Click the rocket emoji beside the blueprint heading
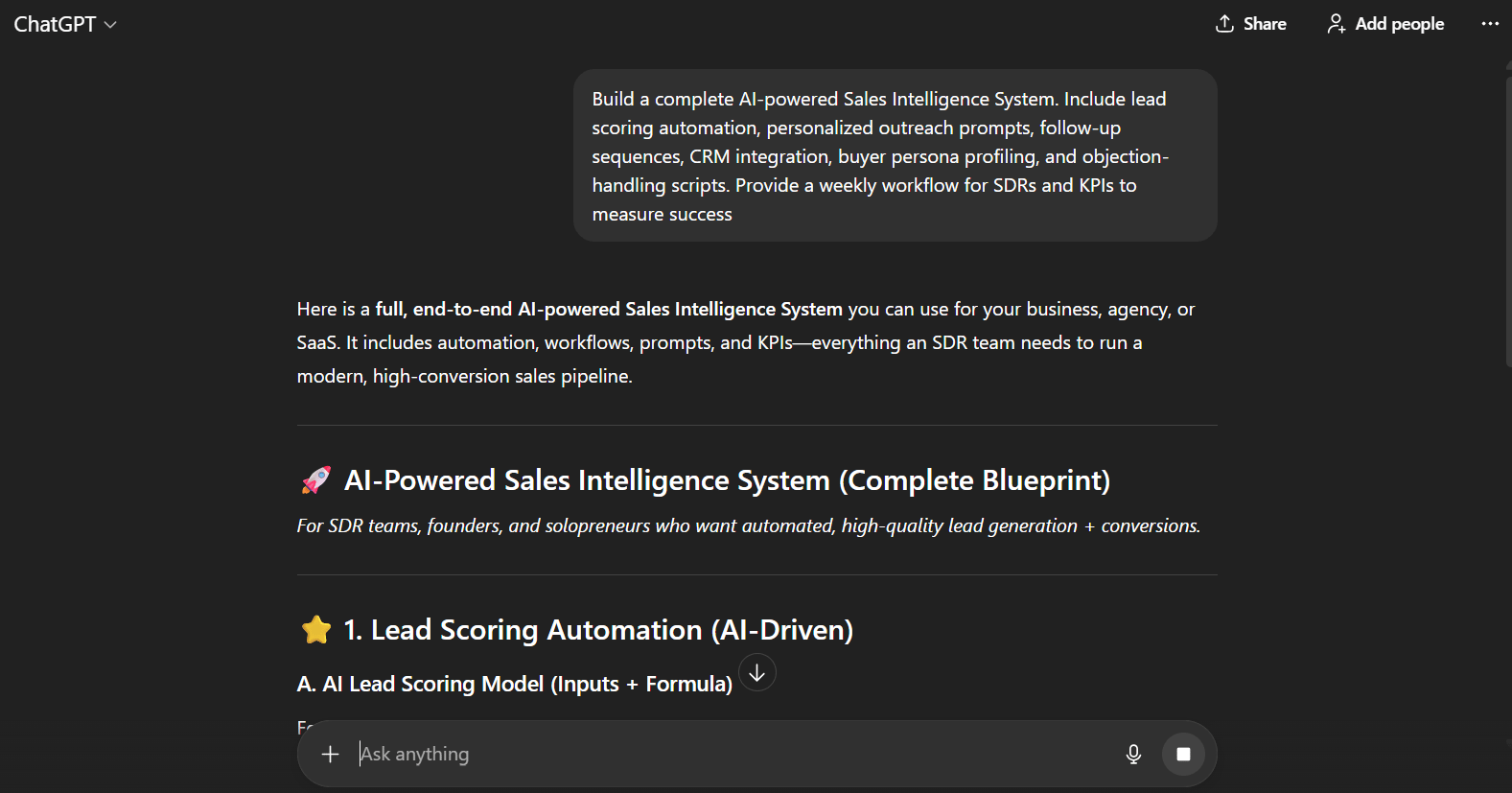Screen dimensions: 1512x793 (x=315, y=480)
